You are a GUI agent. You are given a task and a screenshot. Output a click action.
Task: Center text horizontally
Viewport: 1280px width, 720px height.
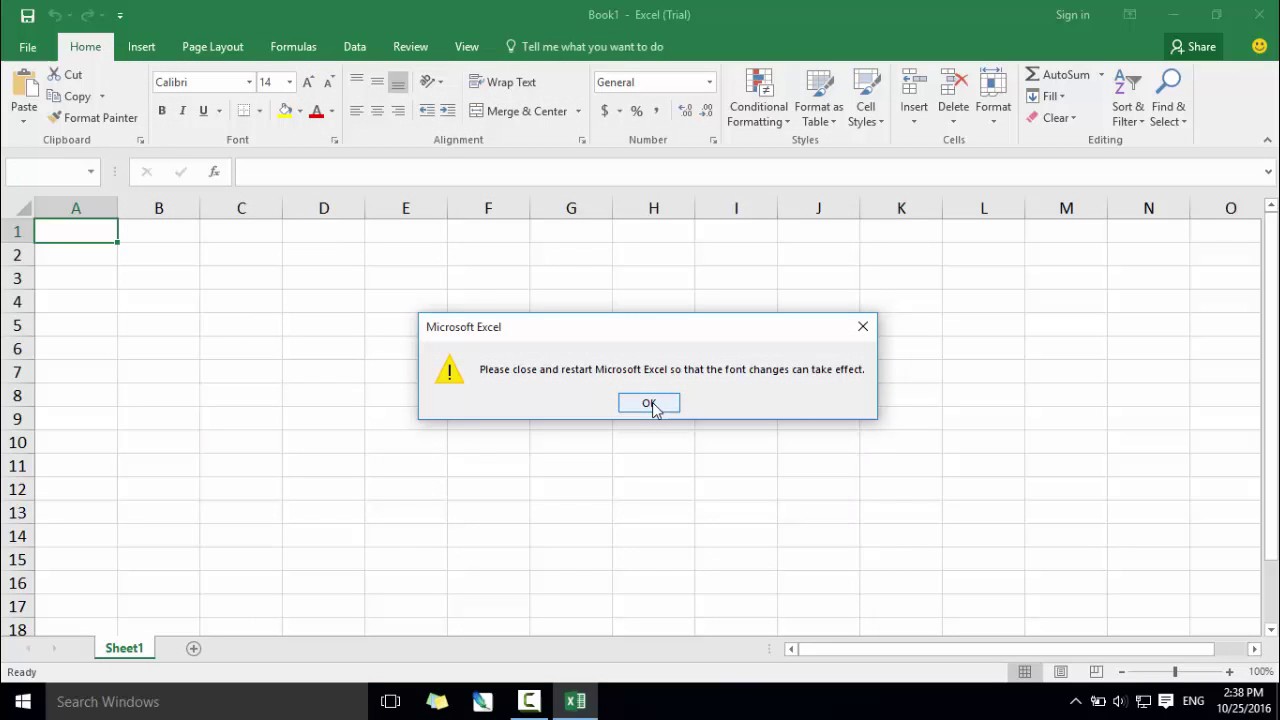click(377, 111)
